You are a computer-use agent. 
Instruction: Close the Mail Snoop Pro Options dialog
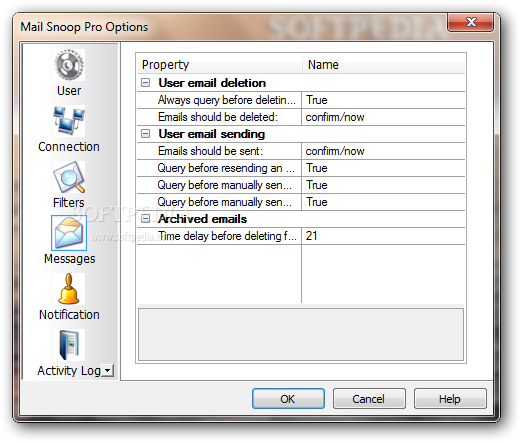click(x=470, y=22)
